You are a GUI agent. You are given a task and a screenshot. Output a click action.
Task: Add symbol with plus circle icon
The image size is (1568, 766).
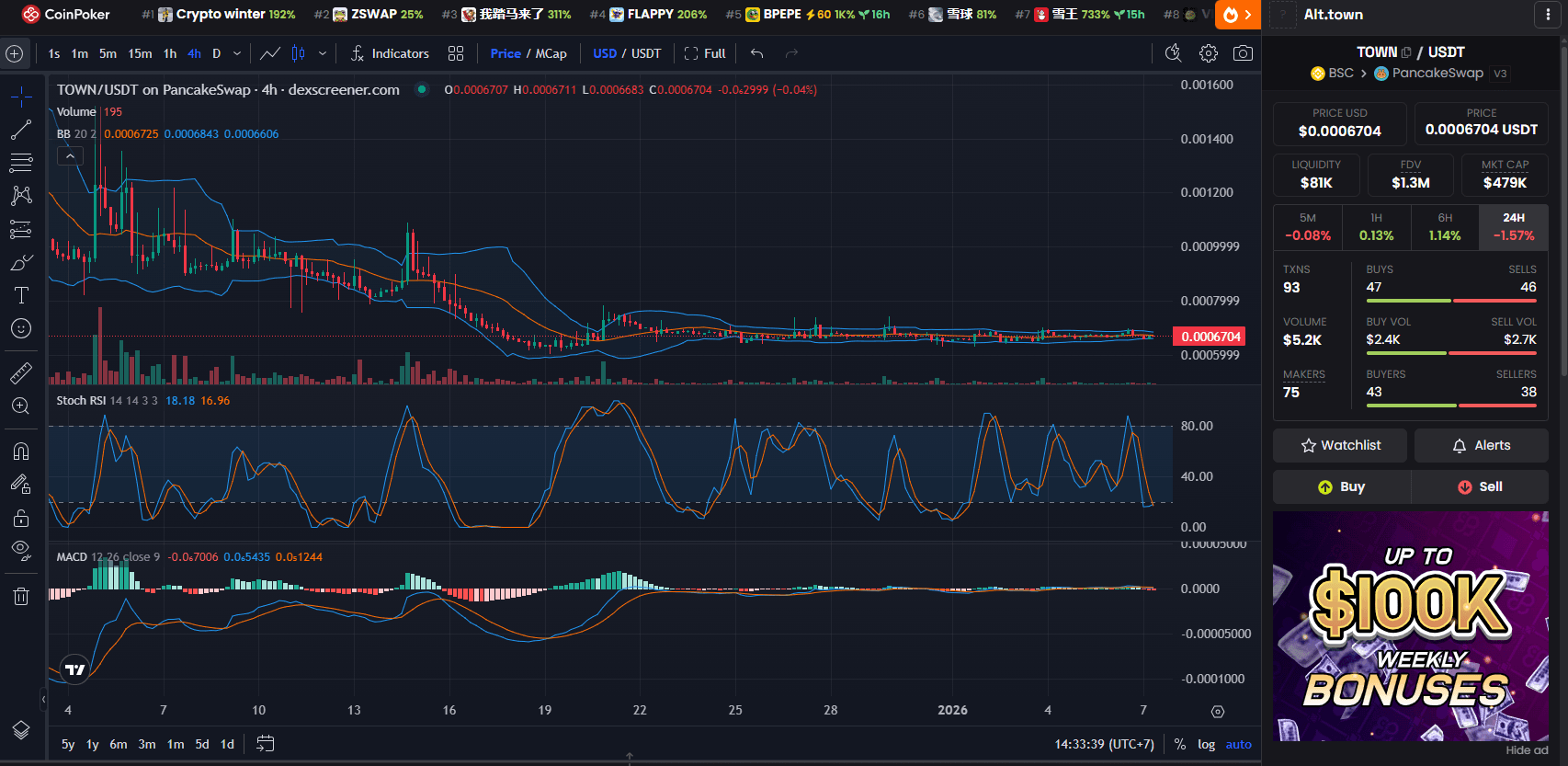tap(15, 53)
